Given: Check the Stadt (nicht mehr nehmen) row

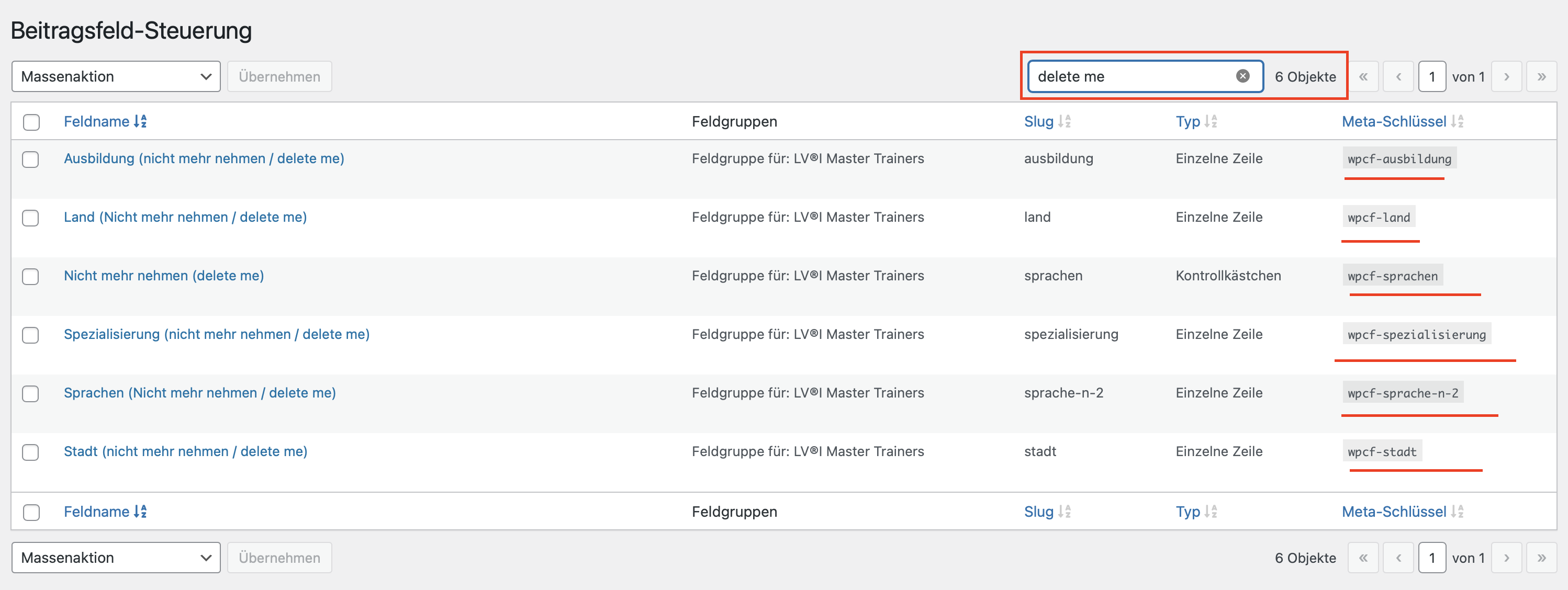Looking at the screenshot, I should (x=30, y=452).
